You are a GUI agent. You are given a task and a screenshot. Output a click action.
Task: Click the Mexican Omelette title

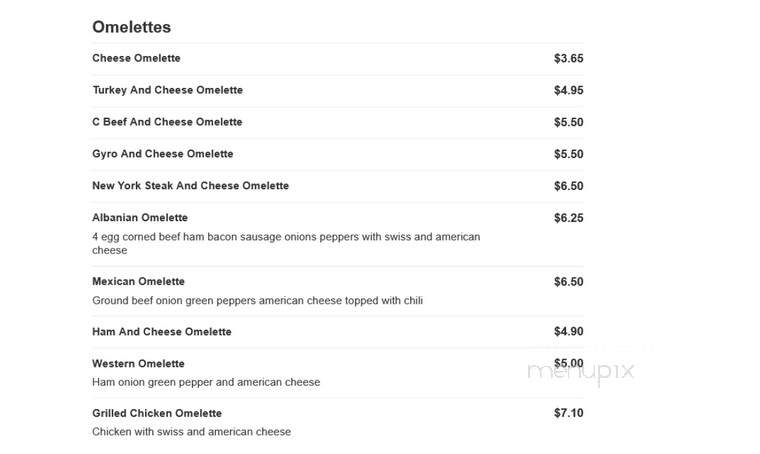click(139, 282)
